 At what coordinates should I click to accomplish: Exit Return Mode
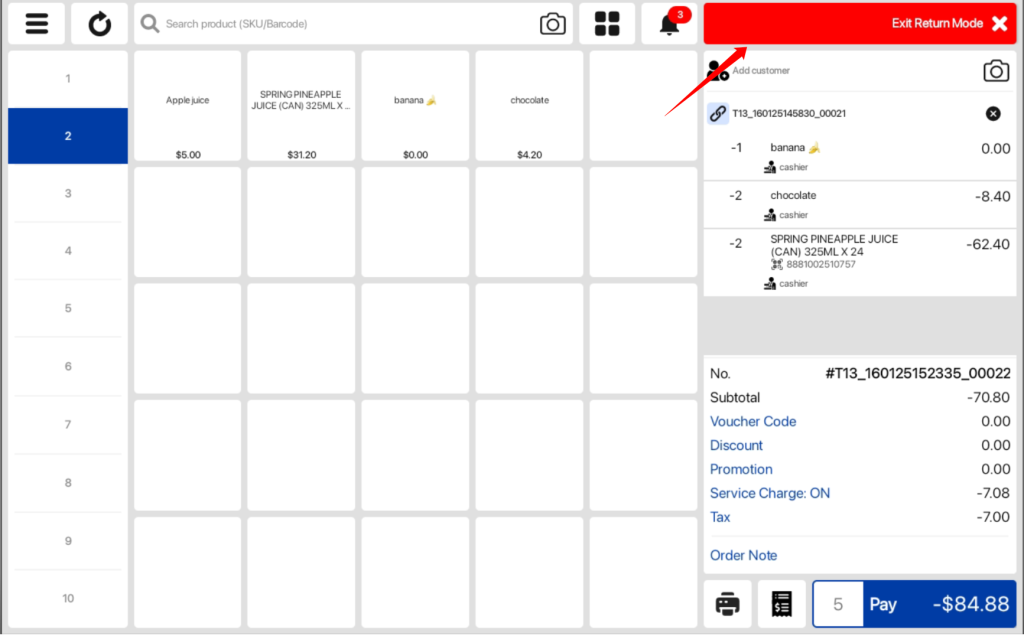coord(860,24)
